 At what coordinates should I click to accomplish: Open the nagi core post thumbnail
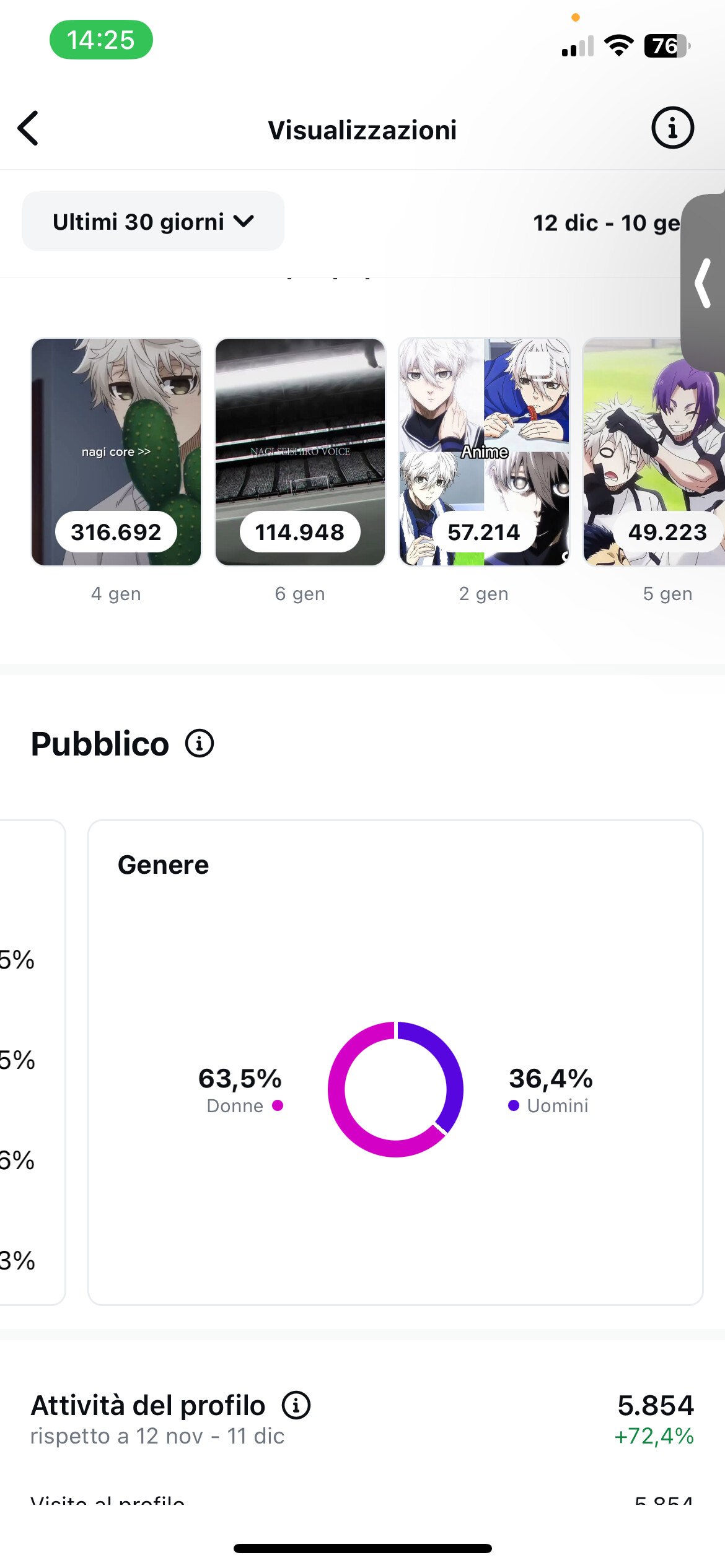pos(116,452)
